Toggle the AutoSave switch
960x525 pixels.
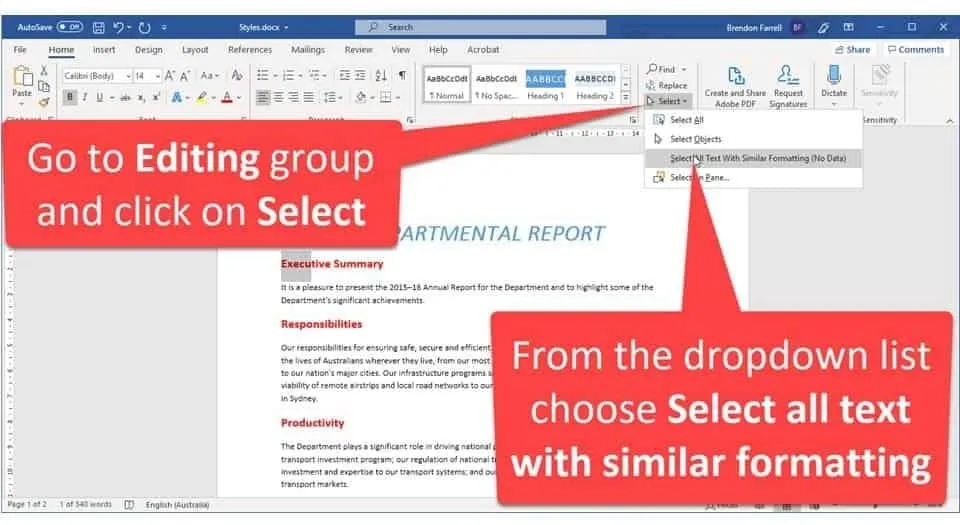point(70,27)
